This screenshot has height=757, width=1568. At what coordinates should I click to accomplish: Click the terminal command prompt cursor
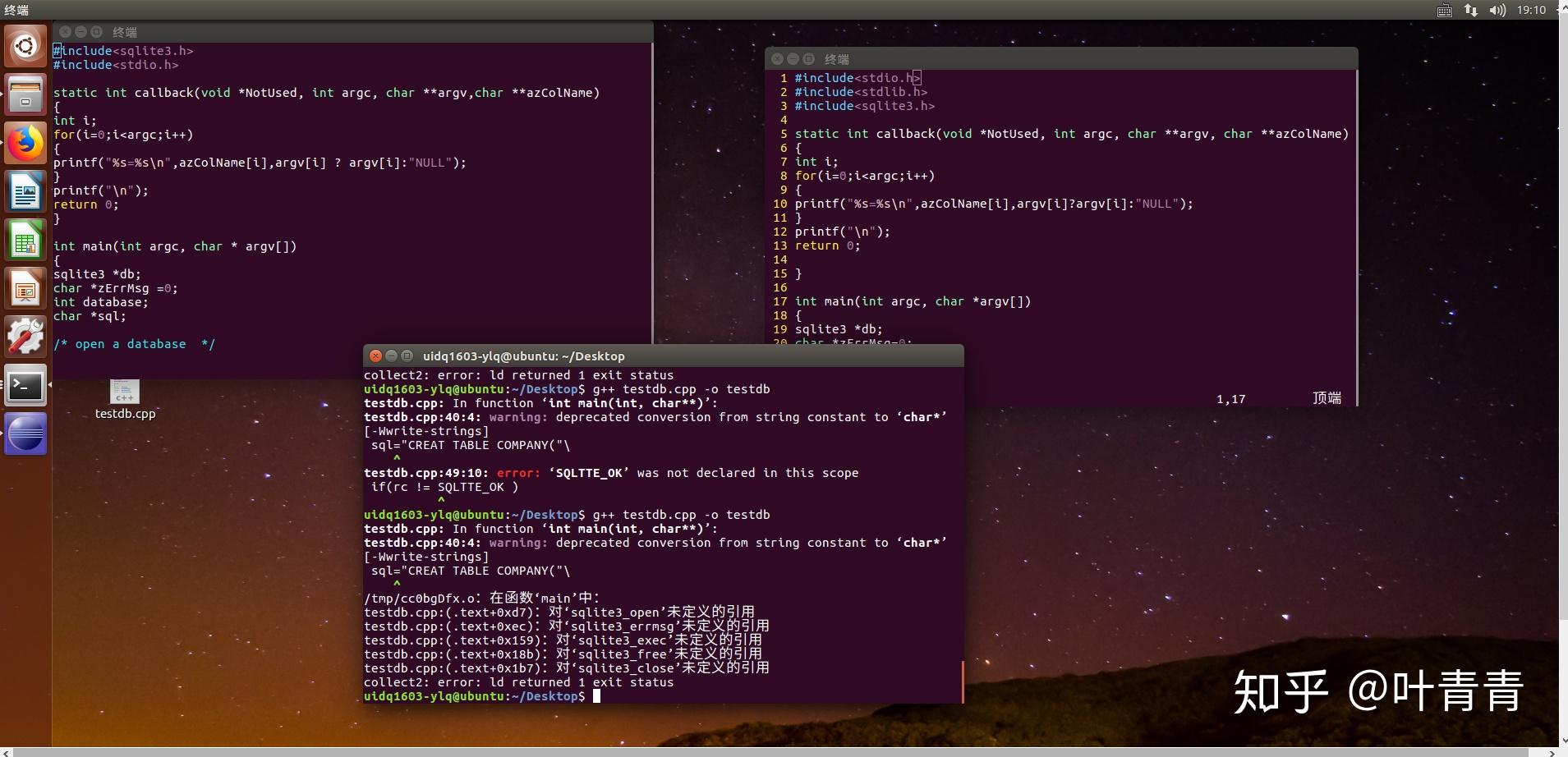pyautogui.click(x=598, y=695)
